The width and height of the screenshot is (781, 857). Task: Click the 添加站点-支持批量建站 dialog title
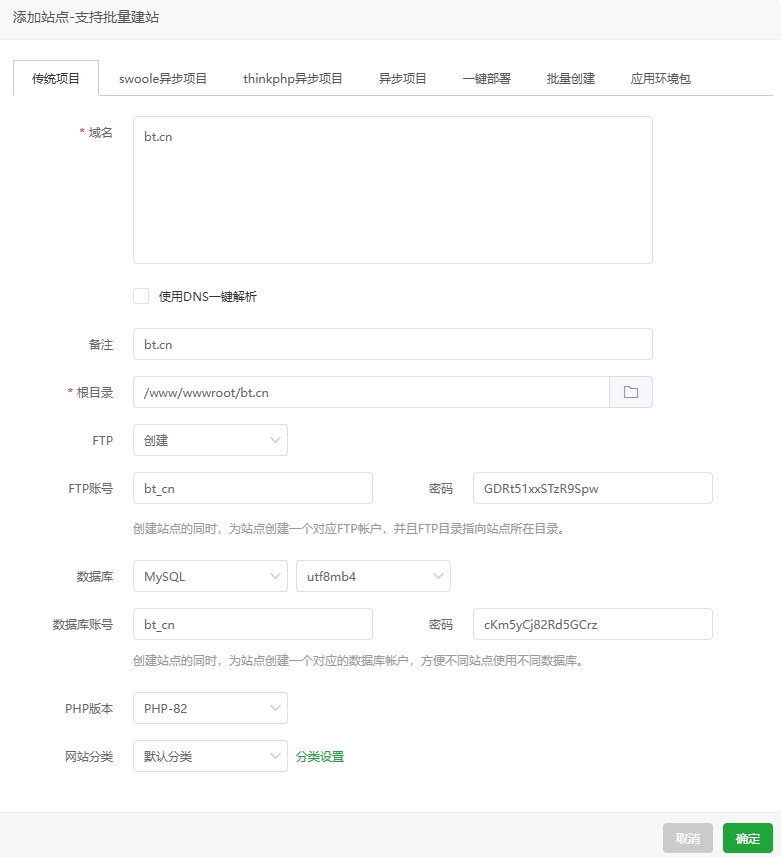[86, 17]
